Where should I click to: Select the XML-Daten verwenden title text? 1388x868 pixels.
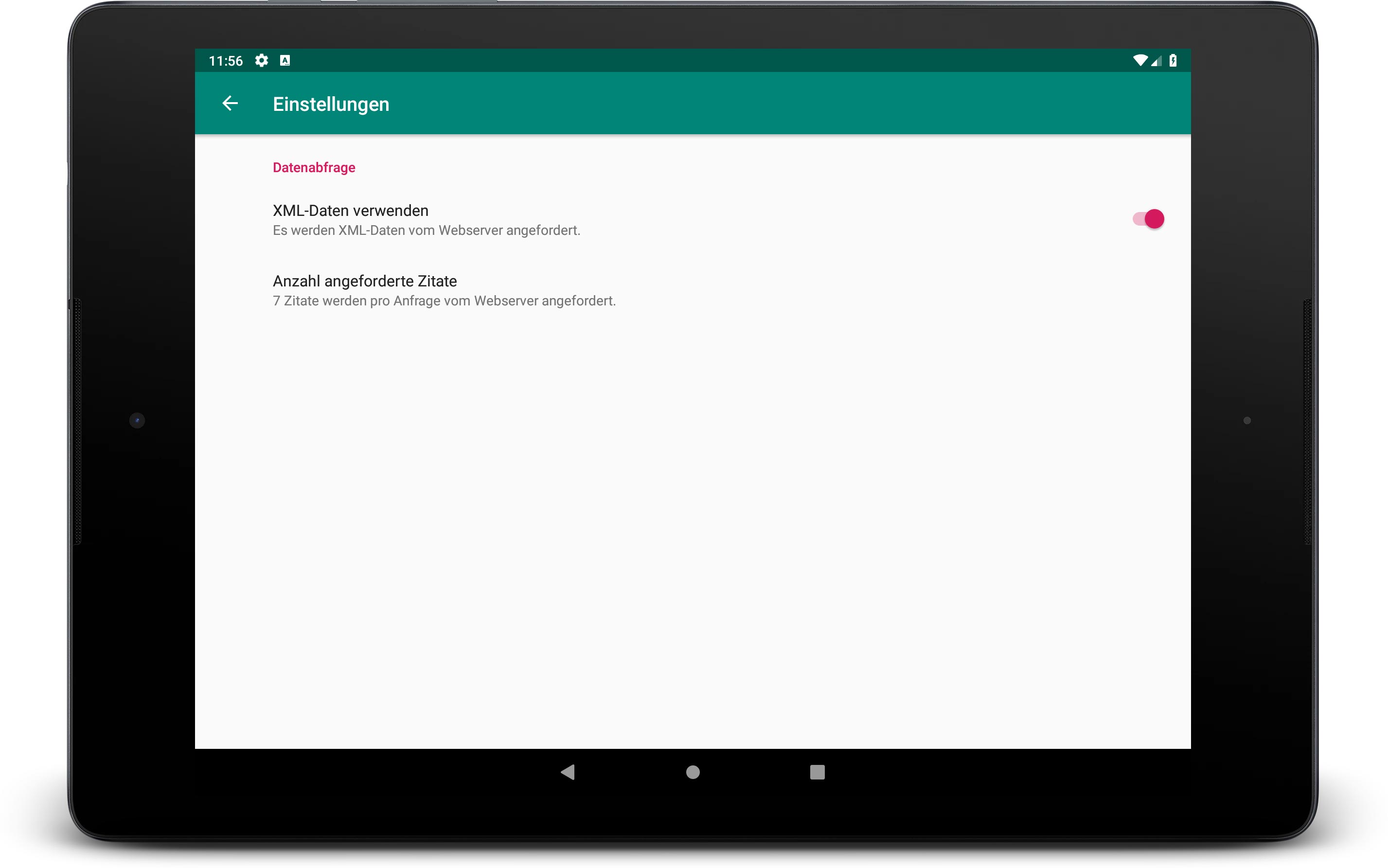pos(350,210)
